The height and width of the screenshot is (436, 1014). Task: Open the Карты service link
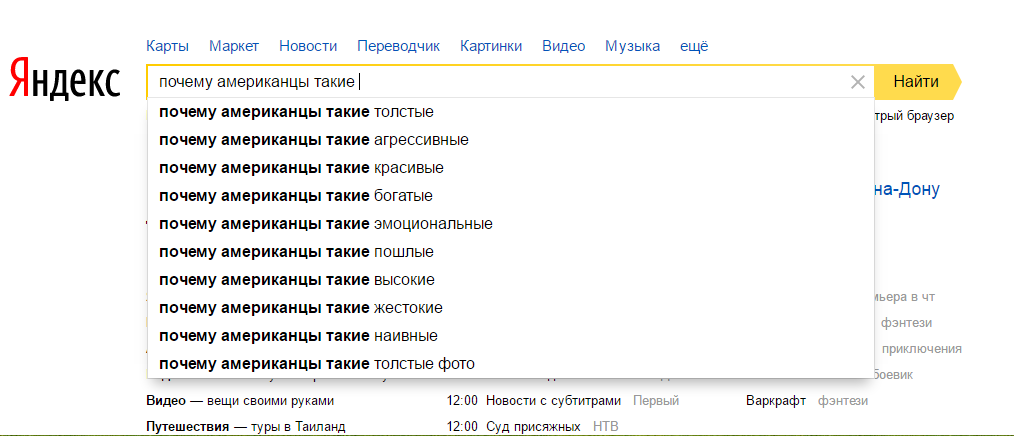[167, 46]
